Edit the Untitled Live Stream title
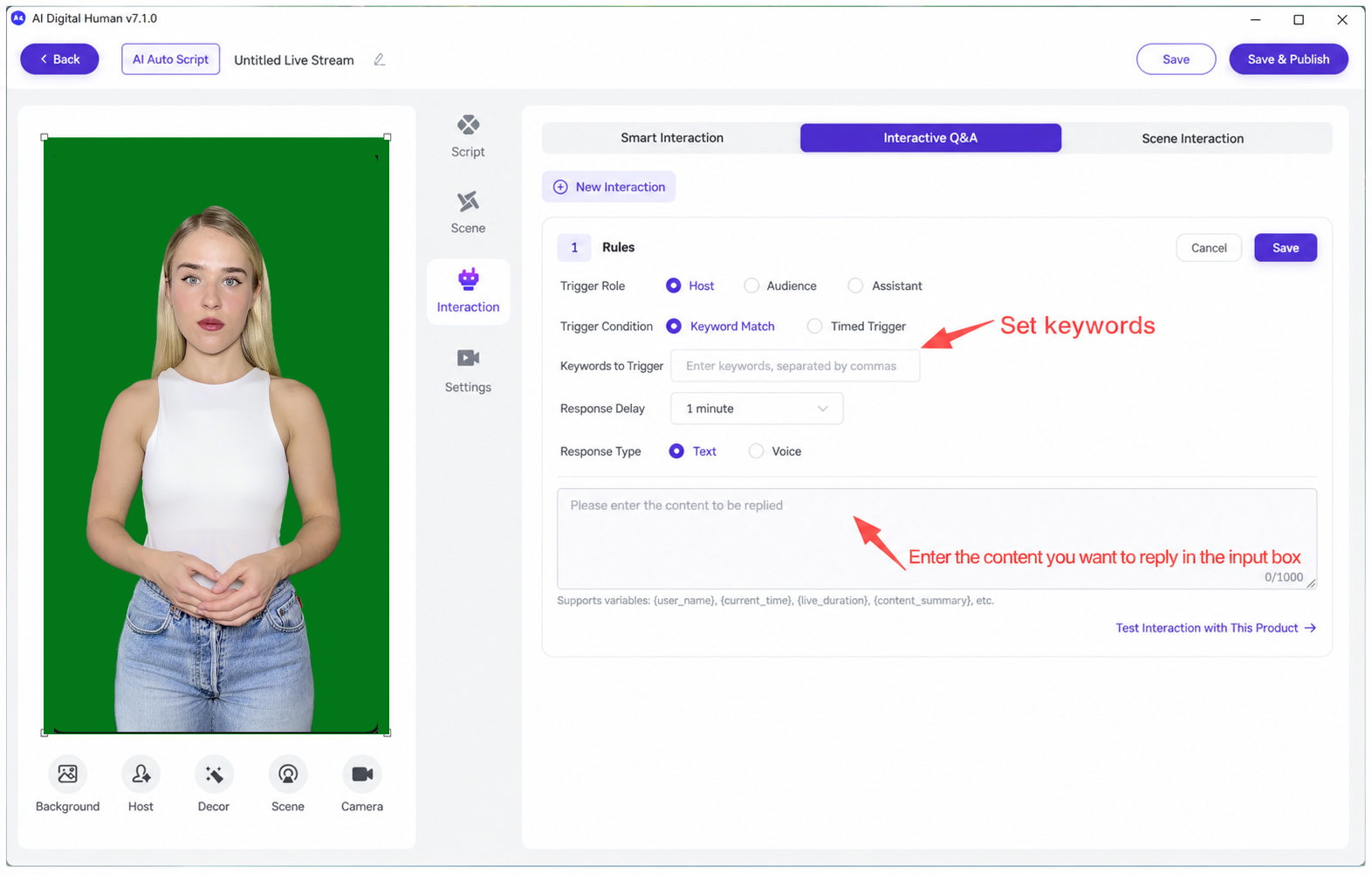Screen dimensions: 1372x874 tap(379, 59)
